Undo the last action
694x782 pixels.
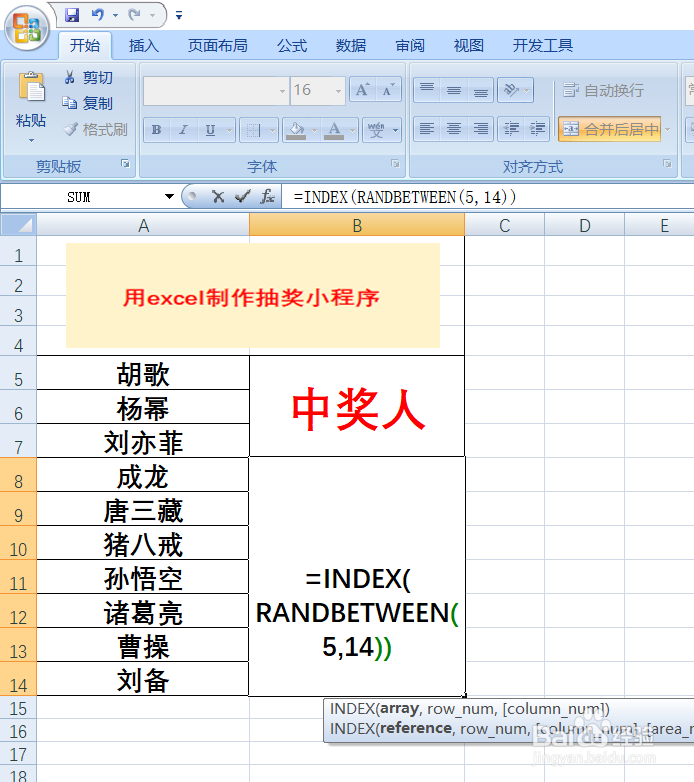point(98,15)
